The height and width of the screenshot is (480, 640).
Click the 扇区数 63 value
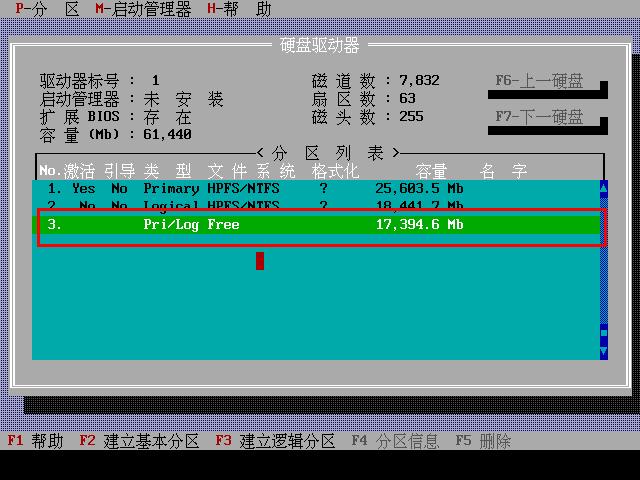[407, 98]
